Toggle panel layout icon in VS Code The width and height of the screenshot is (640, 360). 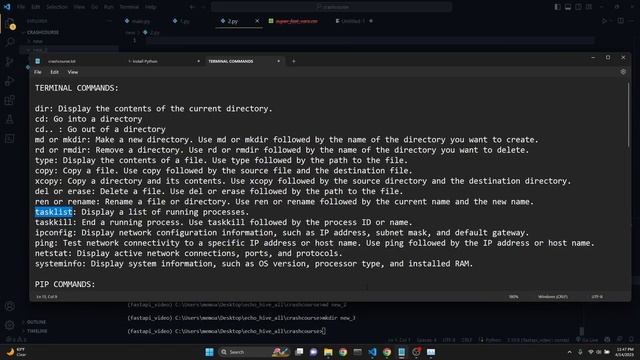(x=568, y=7)
